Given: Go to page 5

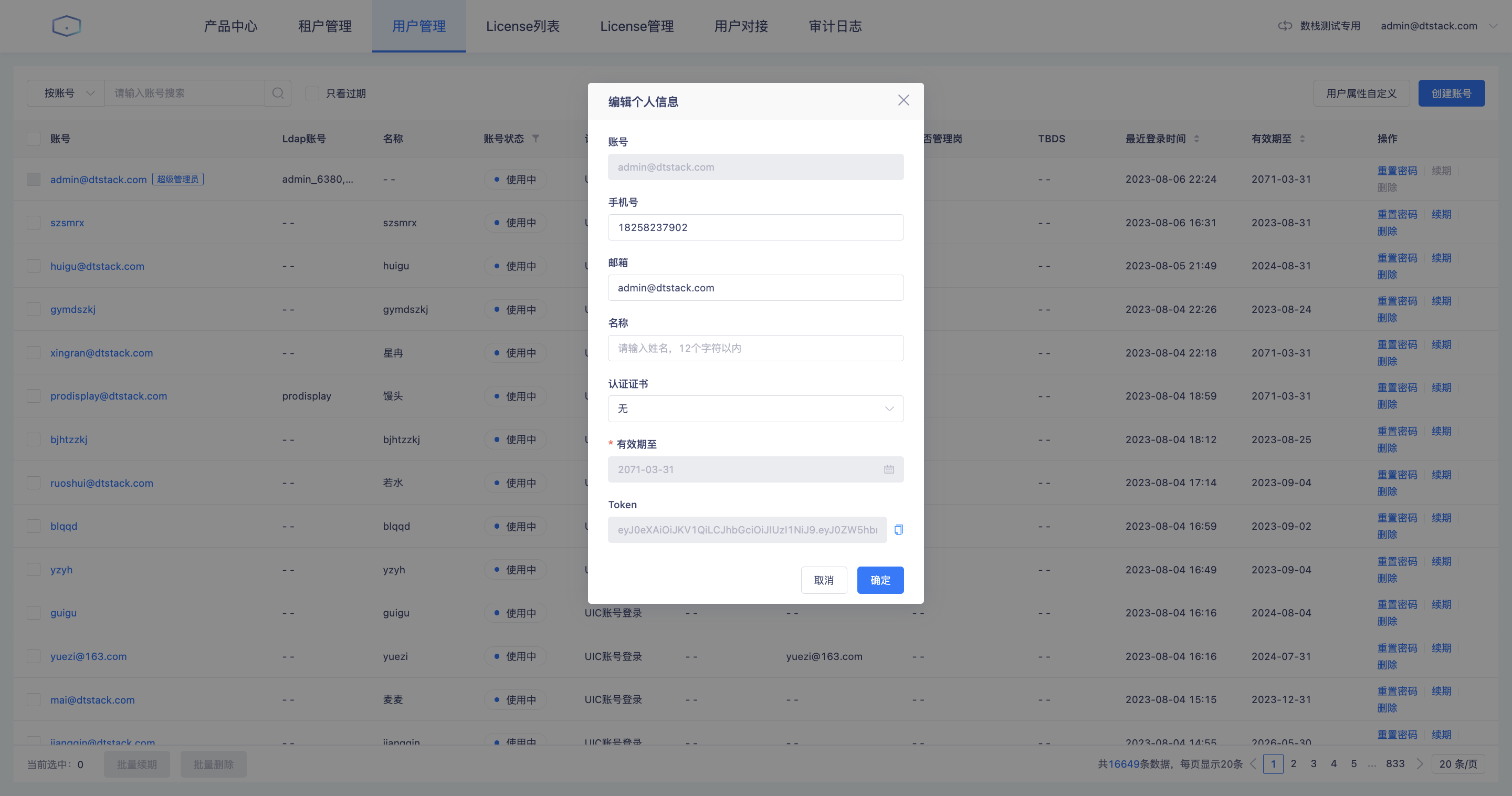Looking at the screenshot, I should point(1353,764).
